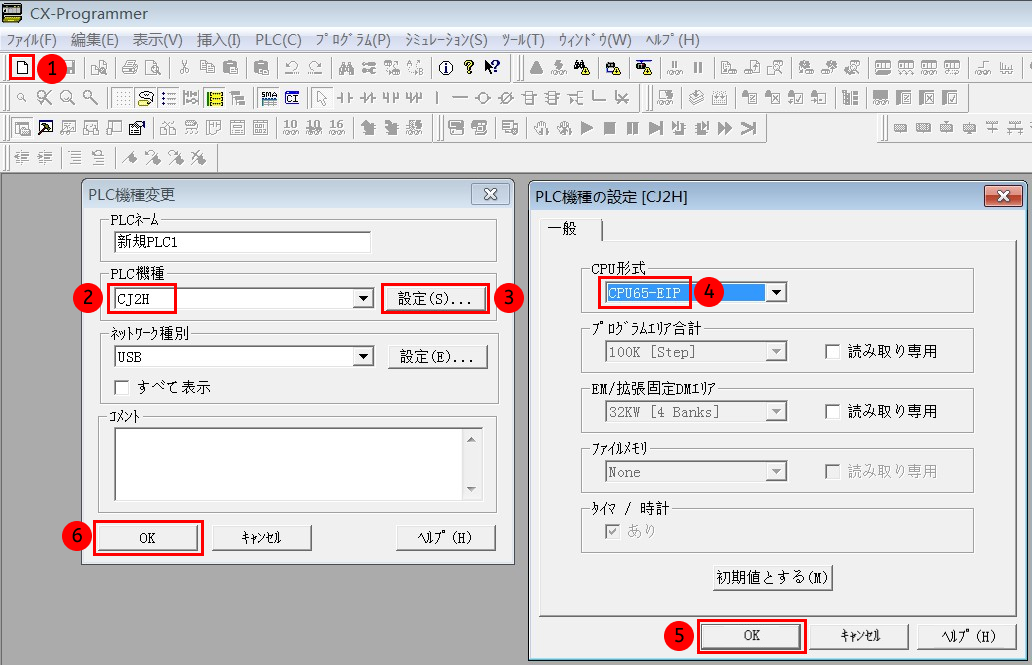Open the PLC機種 dropdown showing CJ2H
This screenshot has width=1032, height=665.
click(x=363, y=299)
